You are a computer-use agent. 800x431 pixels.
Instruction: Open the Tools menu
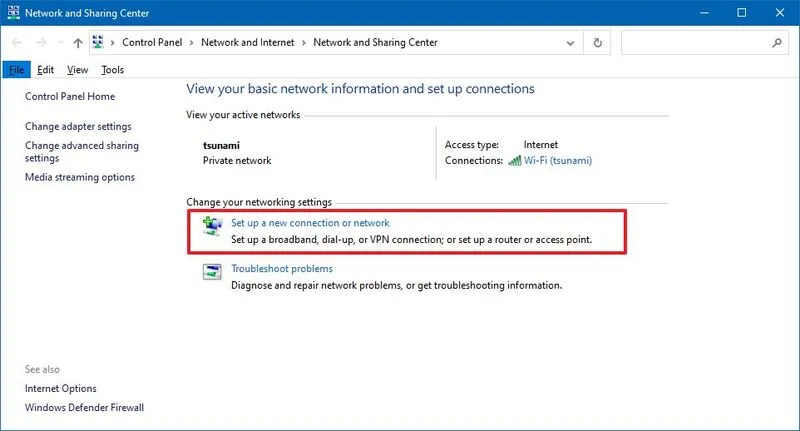tap(112, 70)
